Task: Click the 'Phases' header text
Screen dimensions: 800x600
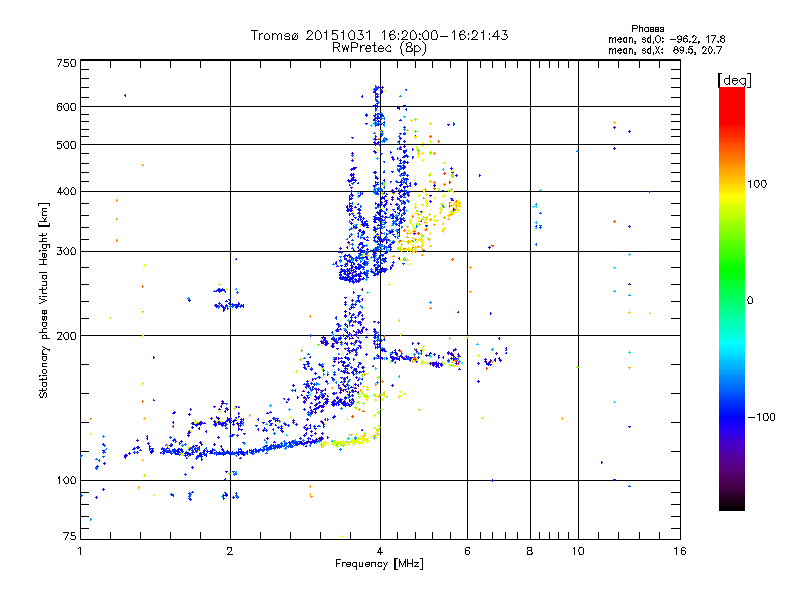Action: click(x=647, y=29)
